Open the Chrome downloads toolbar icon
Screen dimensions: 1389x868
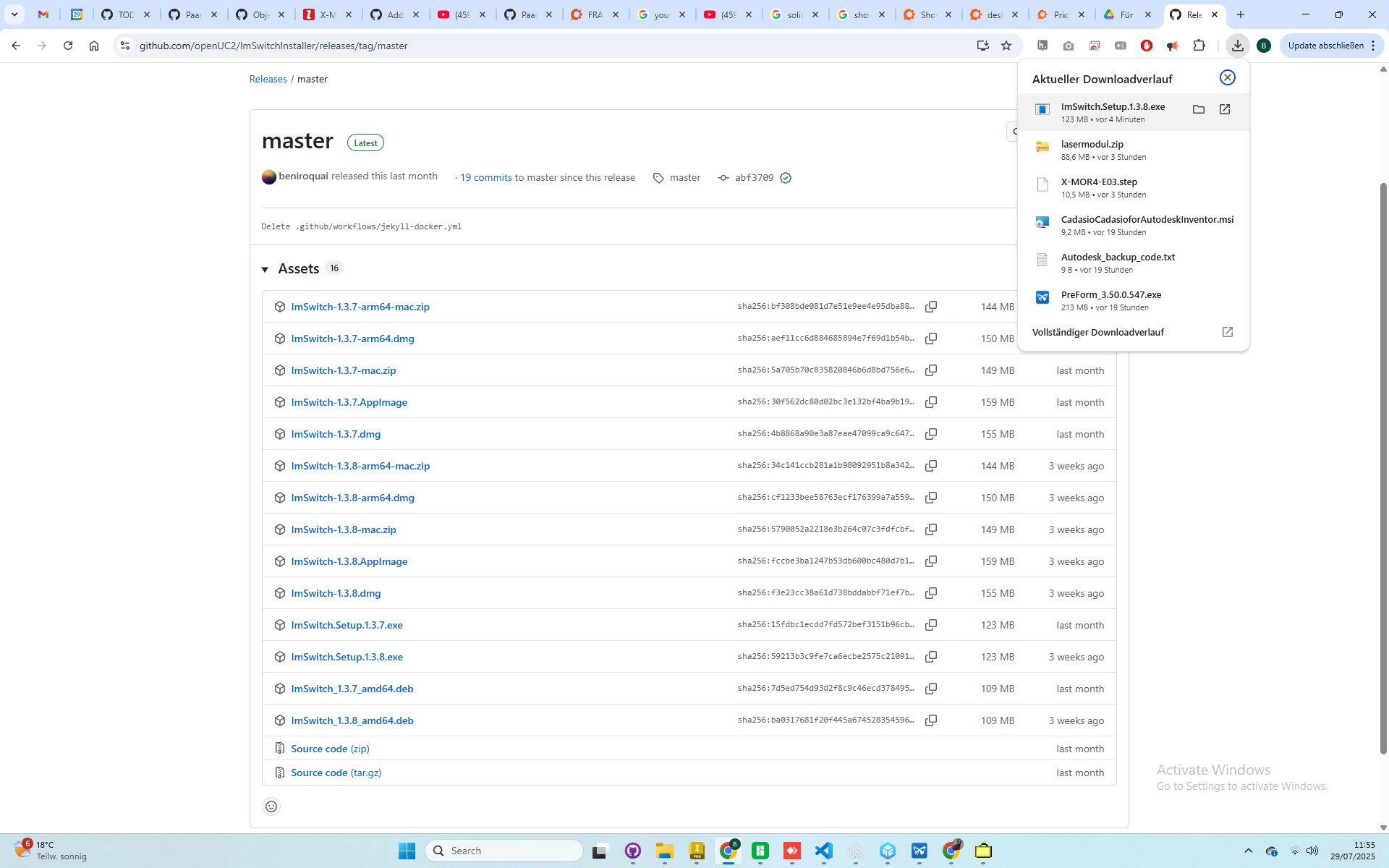click(x=1238, y=46)
